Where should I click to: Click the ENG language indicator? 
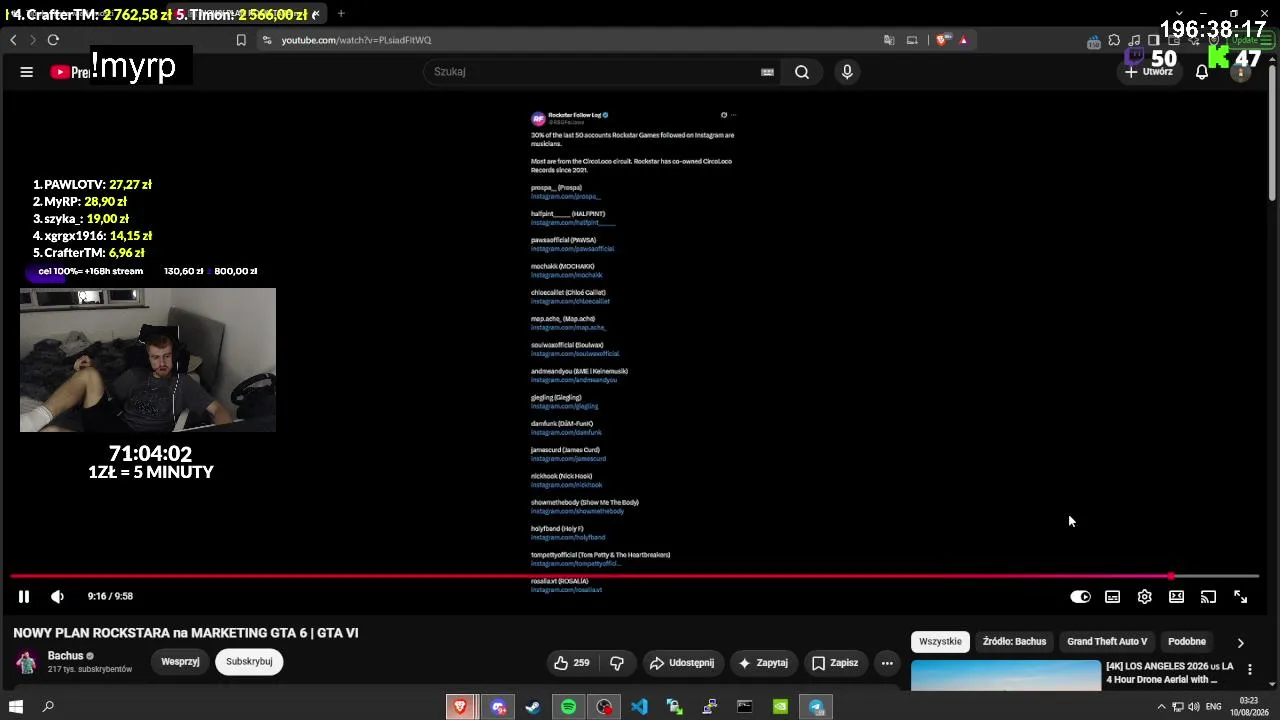click(1214, 707)
